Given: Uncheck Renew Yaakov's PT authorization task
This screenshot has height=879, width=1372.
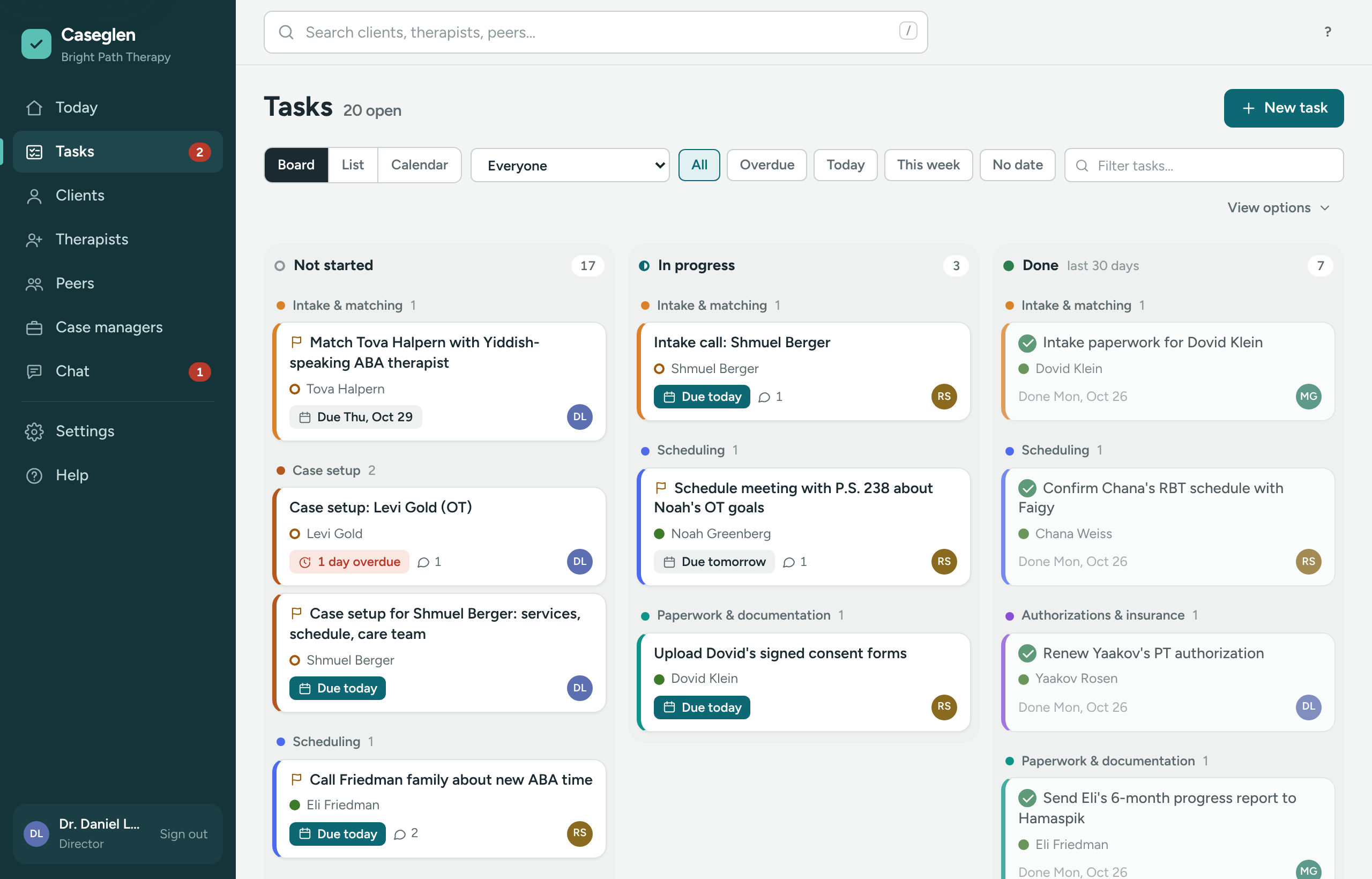Looking at the screenshot, I should [x=1027, y=653].
